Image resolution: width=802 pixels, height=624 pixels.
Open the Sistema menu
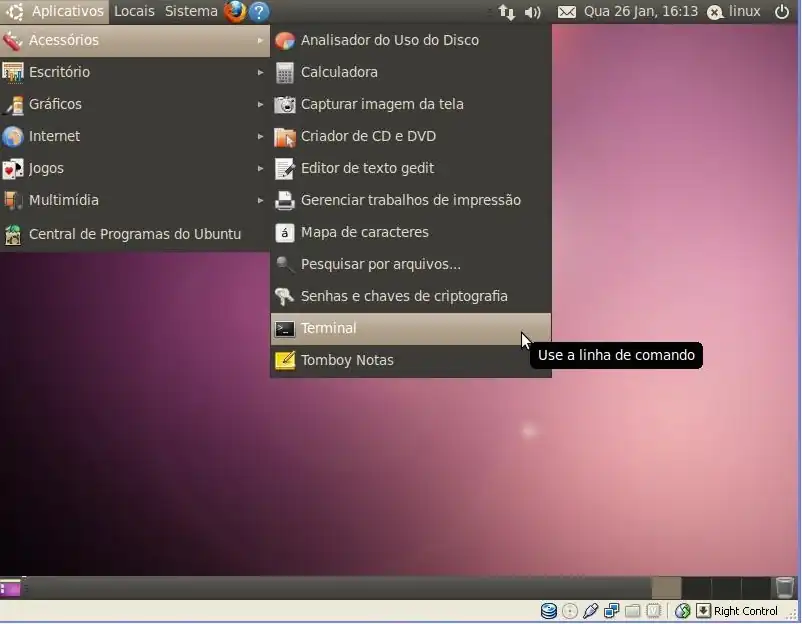pyautogui.click(x=191, y=12)
